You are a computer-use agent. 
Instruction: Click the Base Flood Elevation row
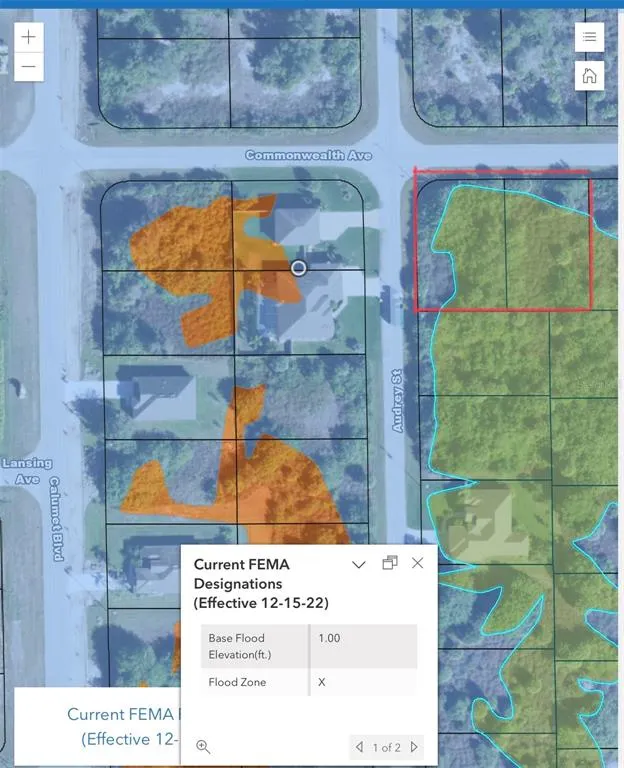[x=308, y=646]
